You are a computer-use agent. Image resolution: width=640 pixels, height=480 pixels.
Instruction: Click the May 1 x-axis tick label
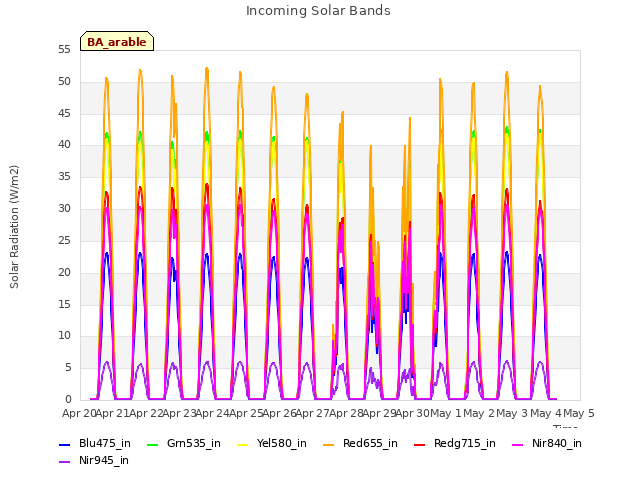coord(446,413)
